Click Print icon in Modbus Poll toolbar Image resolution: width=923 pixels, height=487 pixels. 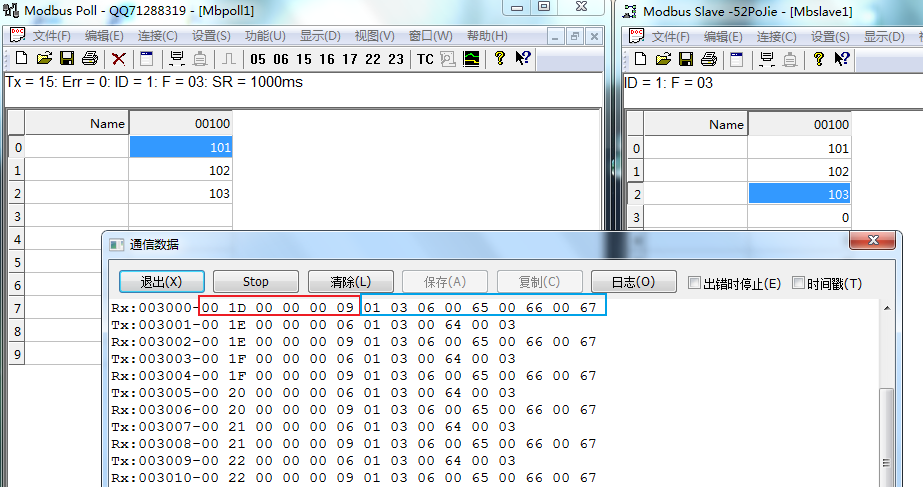coord(89,58)
